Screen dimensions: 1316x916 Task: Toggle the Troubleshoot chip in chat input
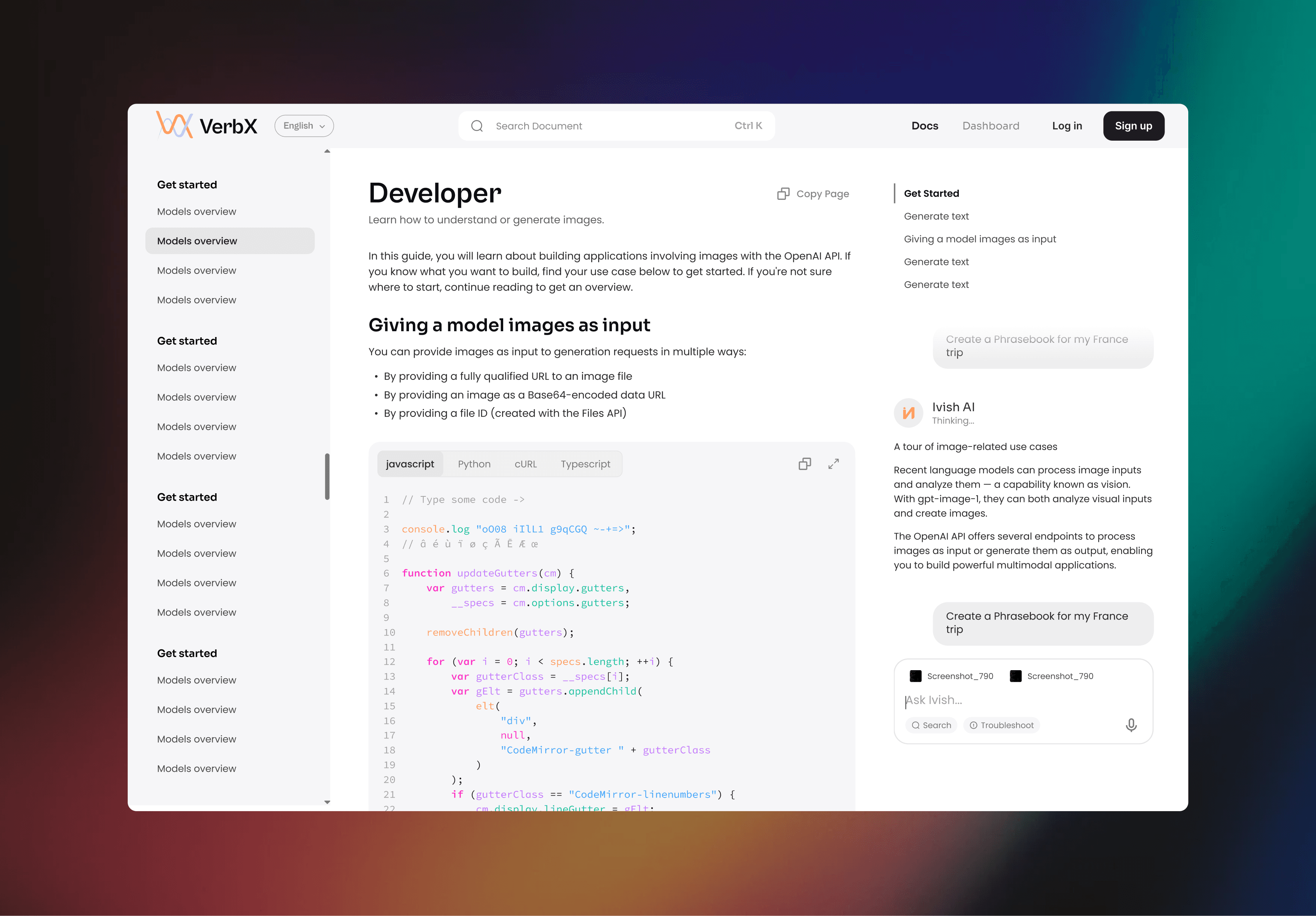1001,725
